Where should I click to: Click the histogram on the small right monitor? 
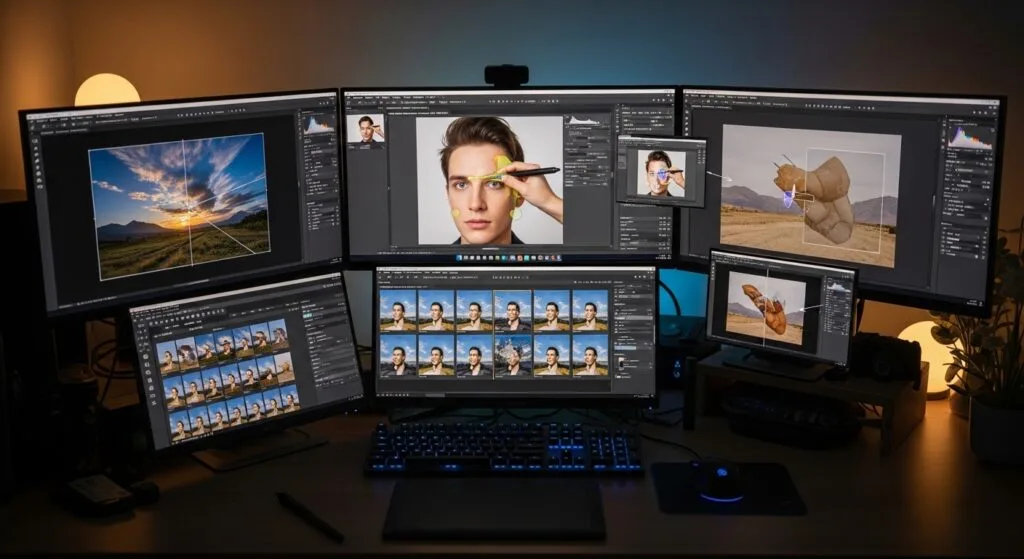839,287
